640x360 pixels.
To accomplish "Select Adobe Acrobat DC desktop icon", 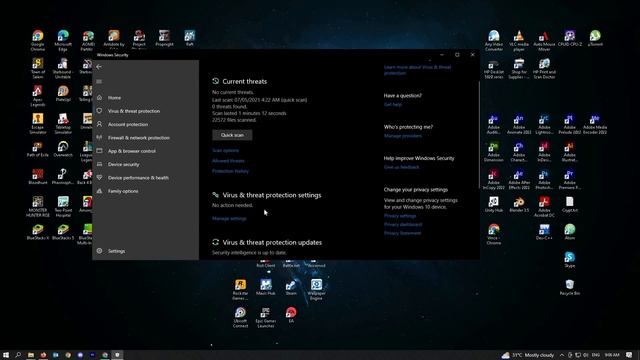I will point(544,207).
